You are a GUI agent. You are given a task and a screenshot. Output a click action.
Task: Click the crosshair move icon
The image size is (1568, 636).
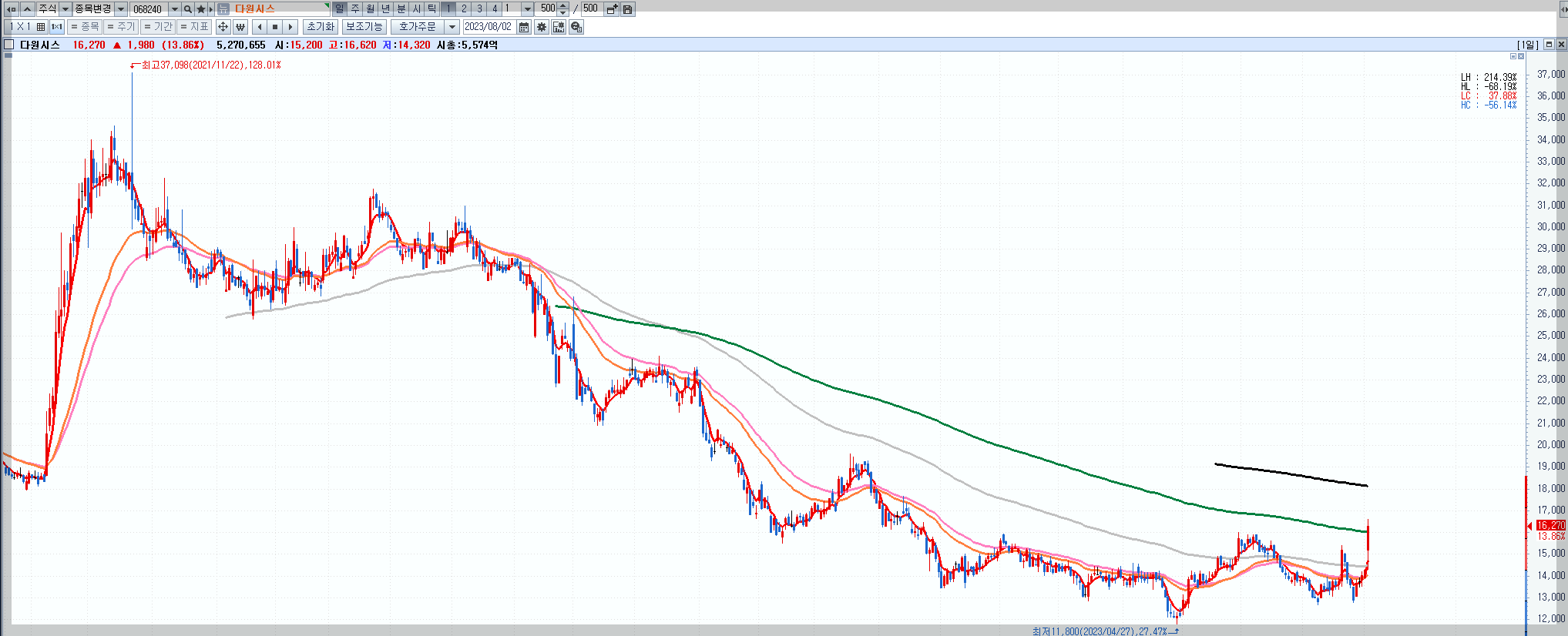(x=223, y=27)
